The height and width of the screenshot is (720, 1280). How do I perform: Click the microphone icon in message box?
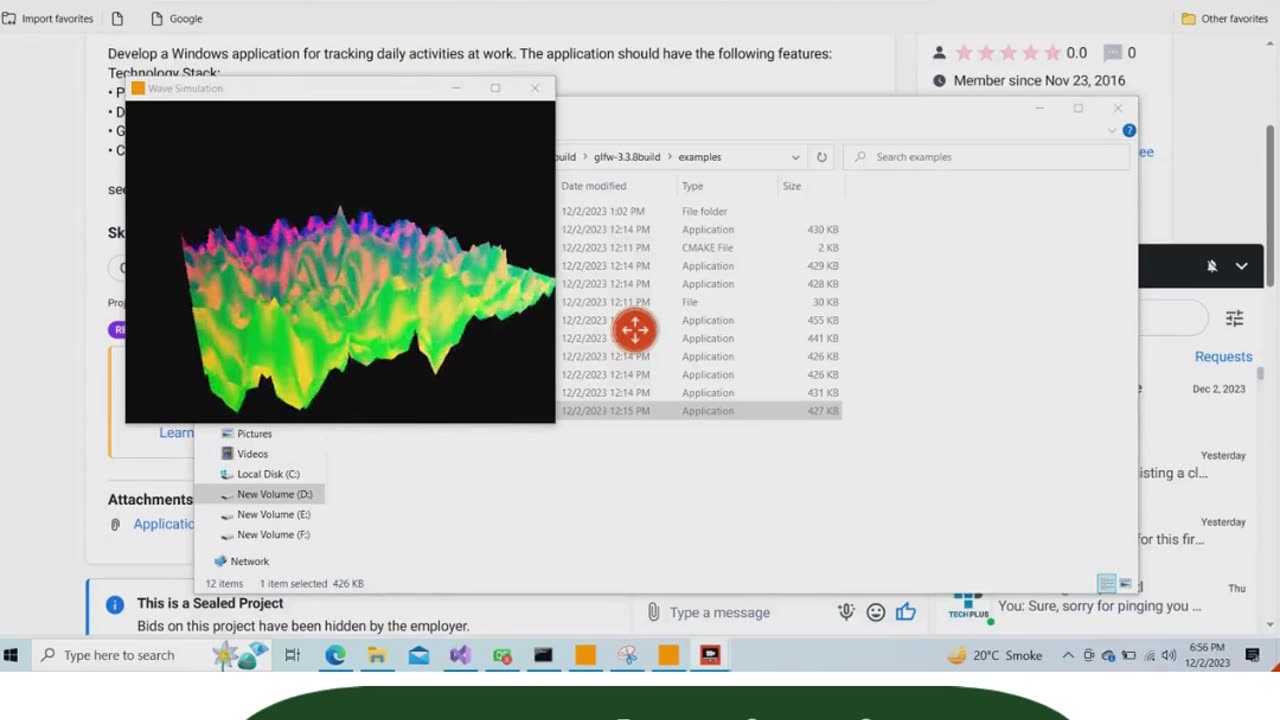[x=846, y=612]
